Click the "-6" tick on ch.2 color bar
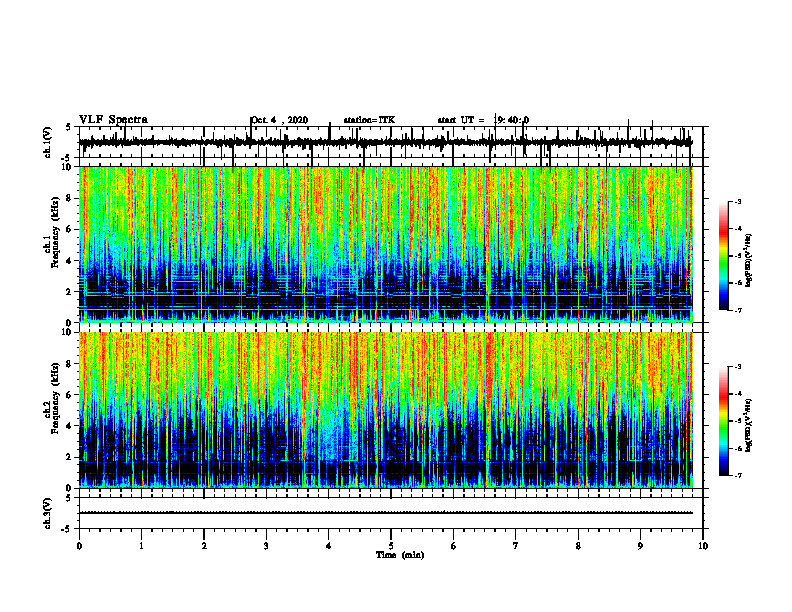Image resolution: width=792 pixels, height=612 pixels. click(738, 448)
